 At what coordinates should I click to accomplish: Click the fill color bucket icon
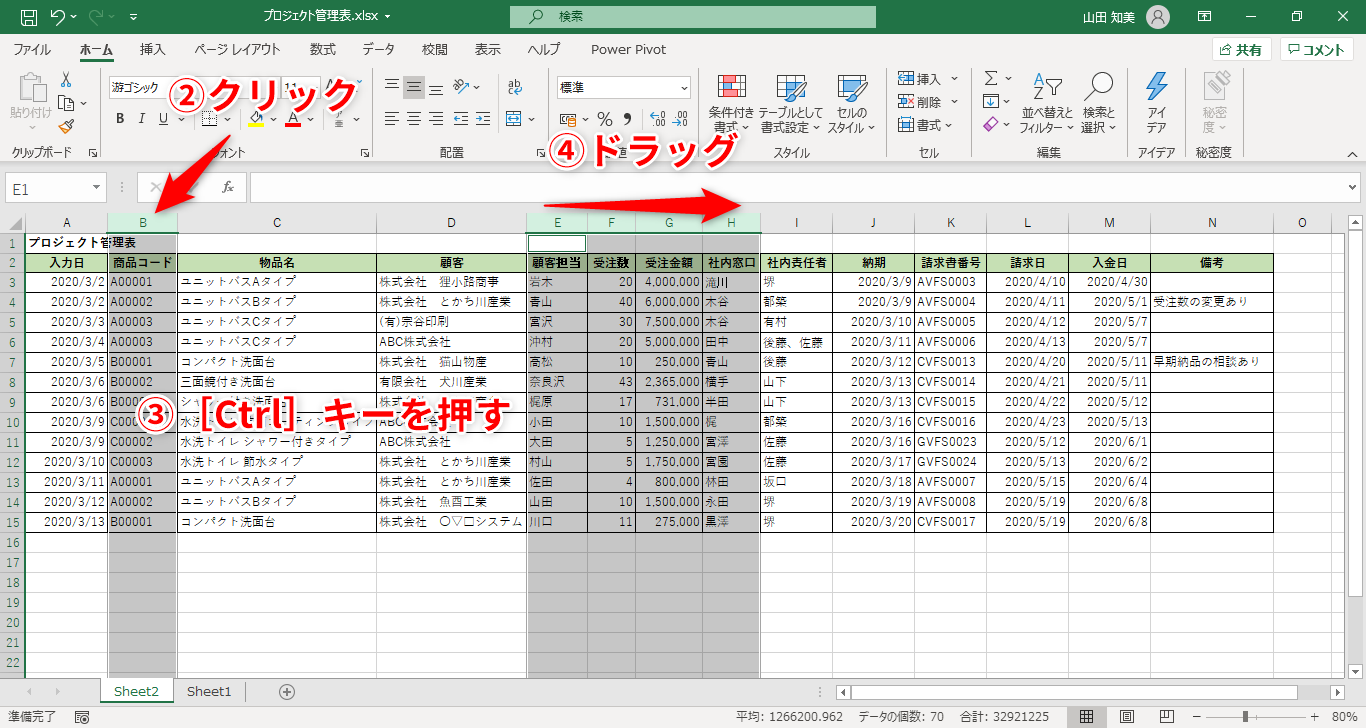(256, 119)
